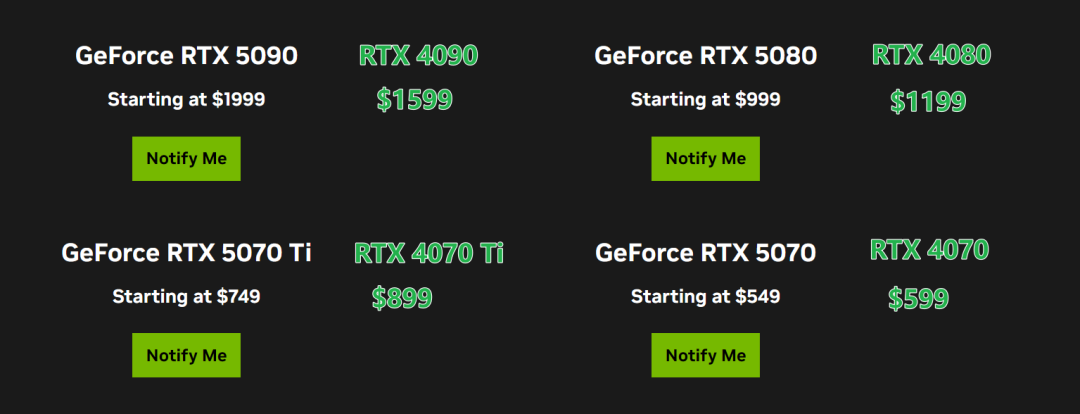Click the green $1599 price annotation
The width and height of the screenshot is (1080, 414).
414,100
